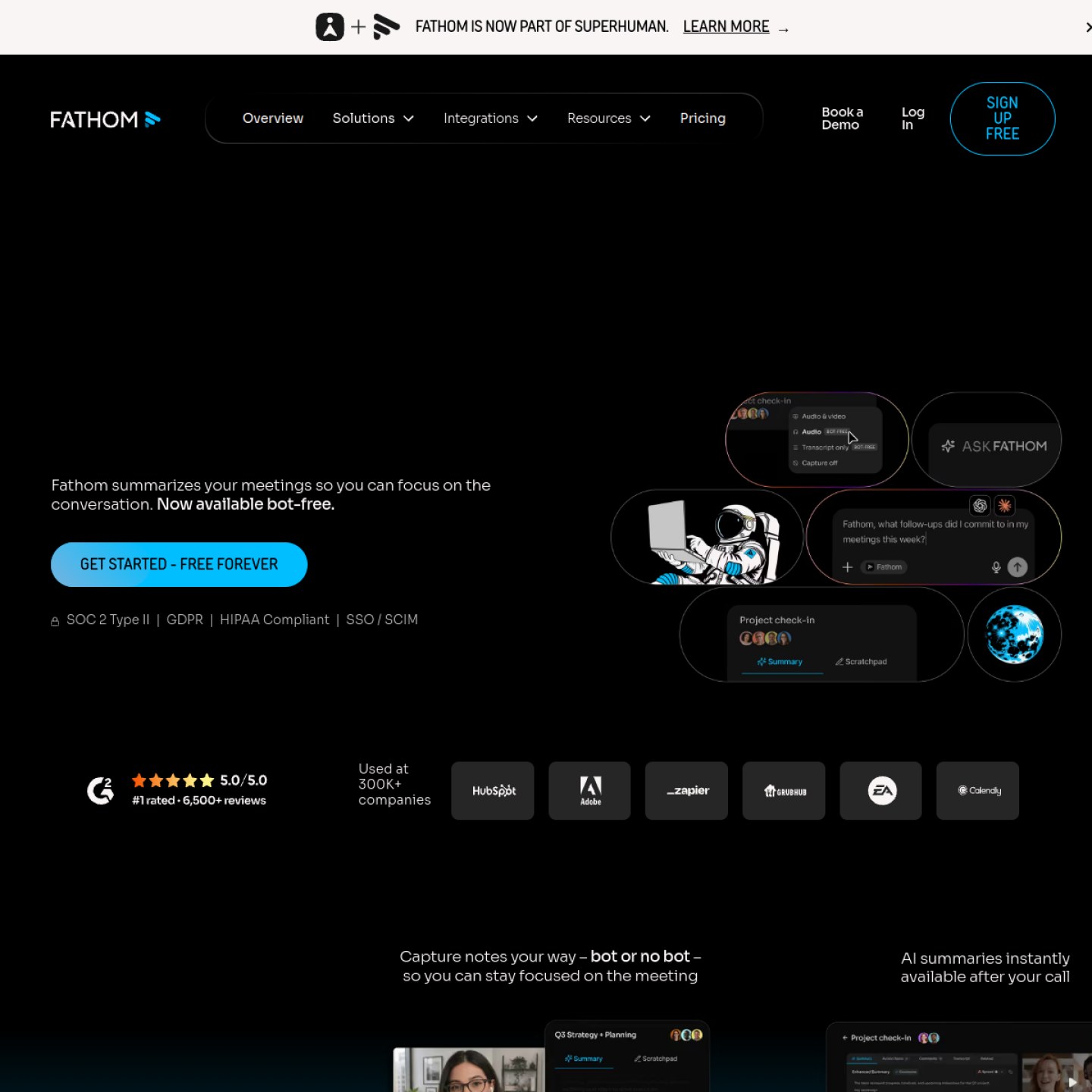The image size is (1092, 1092).
Task: Select the Audio & video capture option
Action: pos(819,416)
